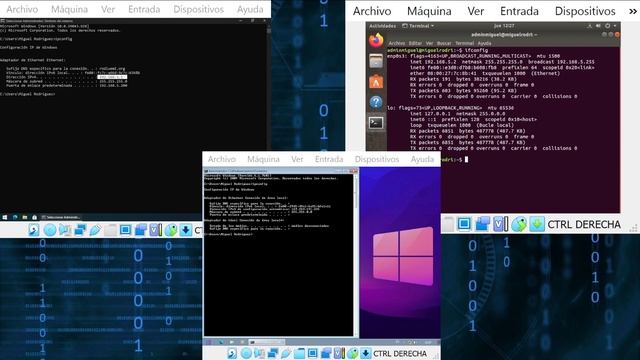Open Ayuda menu in Windows 7 VM window
Viewport: 640px width, 360px height.
coord(422,159)
